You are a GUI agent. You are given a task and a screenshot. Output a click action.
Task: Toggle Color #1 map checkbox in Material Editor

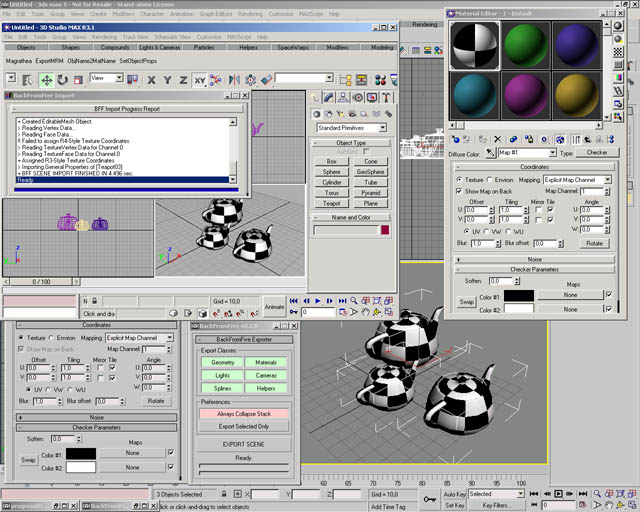point(609,294)
